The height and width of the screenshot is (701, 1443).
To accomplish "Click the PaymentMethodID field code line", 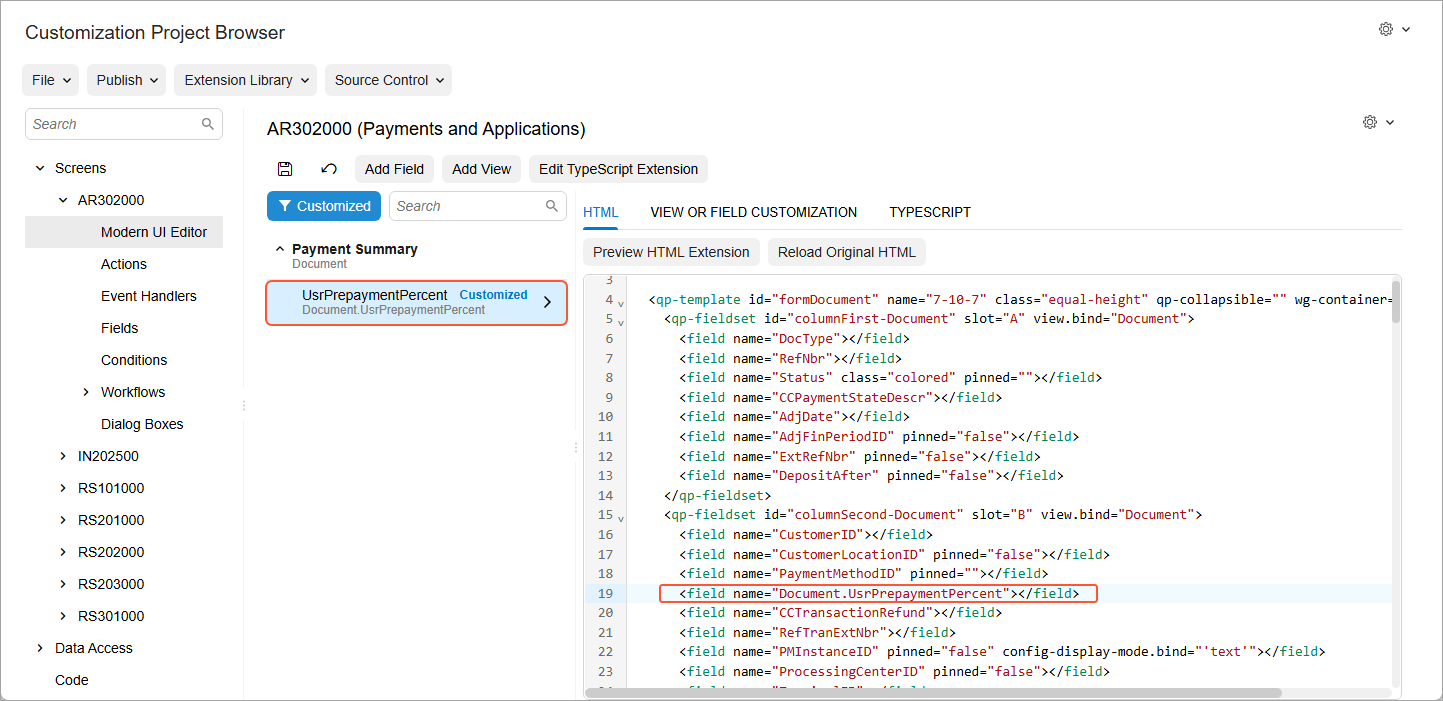I will (x=864, y=573).
